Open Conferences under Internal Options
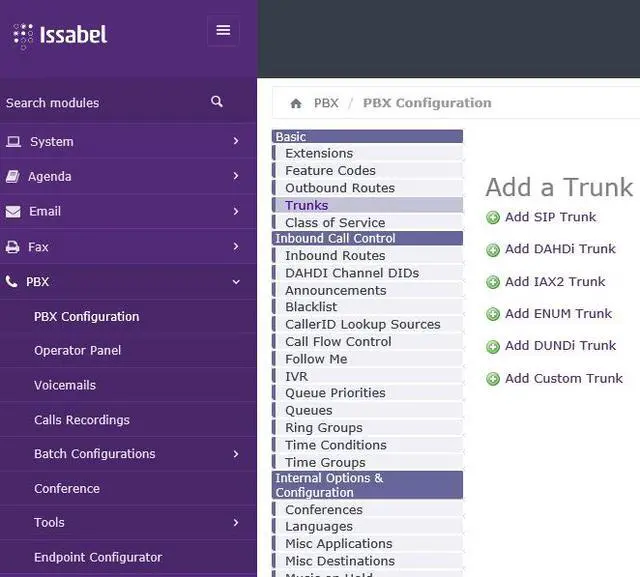Viewport: 640px width, 577px height. point(367,510)
